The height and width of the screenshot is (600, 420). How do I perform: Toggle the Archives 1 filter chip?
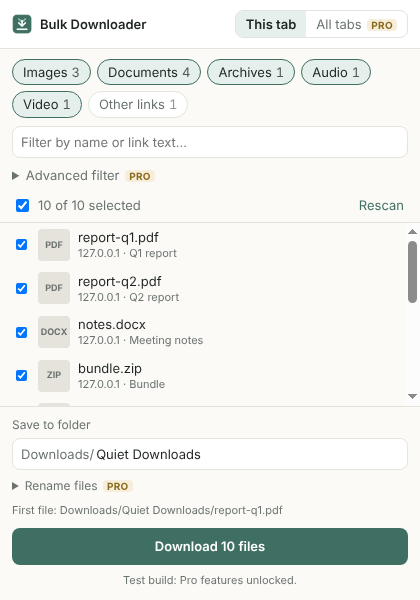(x=251, y=72)
